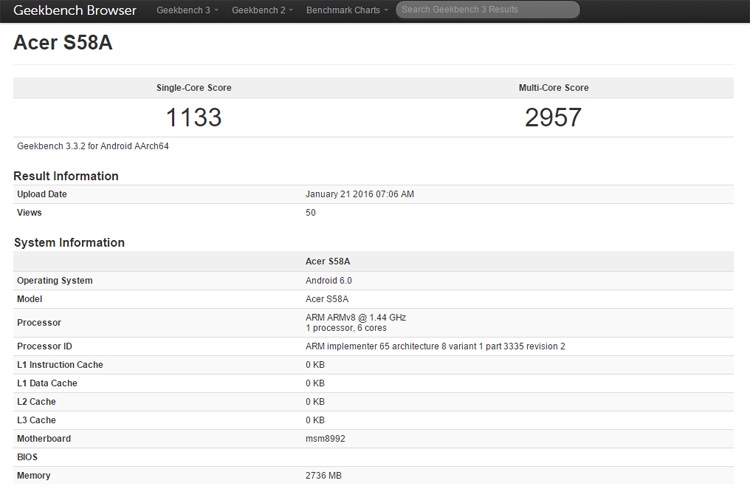Select the msm8992 motherboard value
The image size is (750, 489).
click(325, 438)
